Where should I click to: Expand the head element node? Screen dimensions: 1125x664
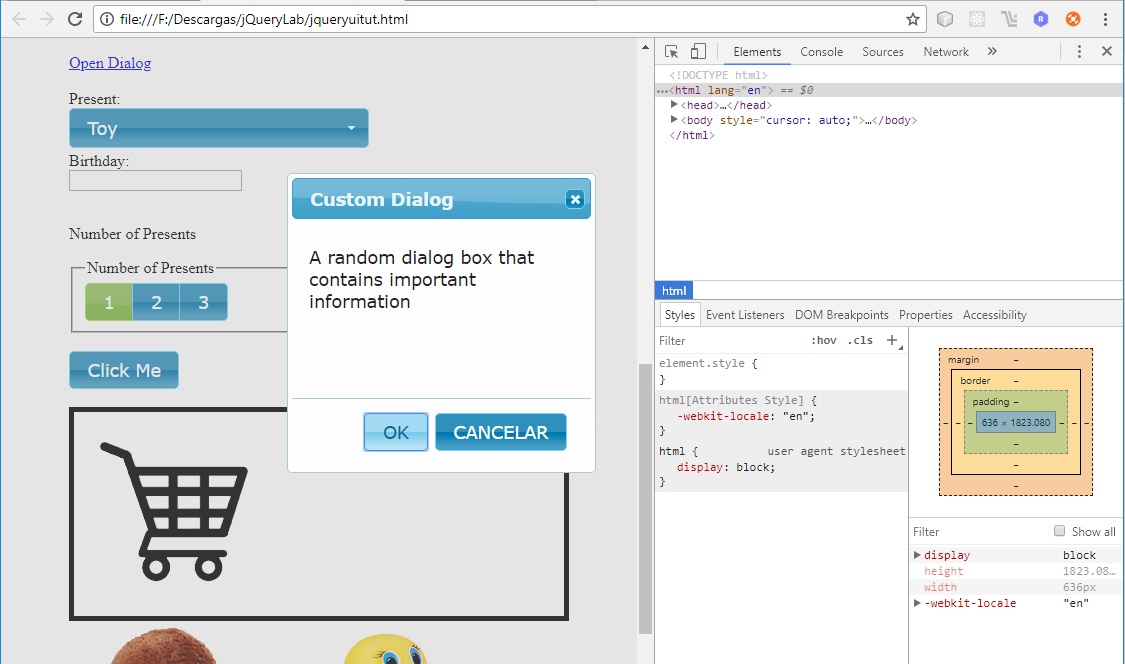click(674, 105)
